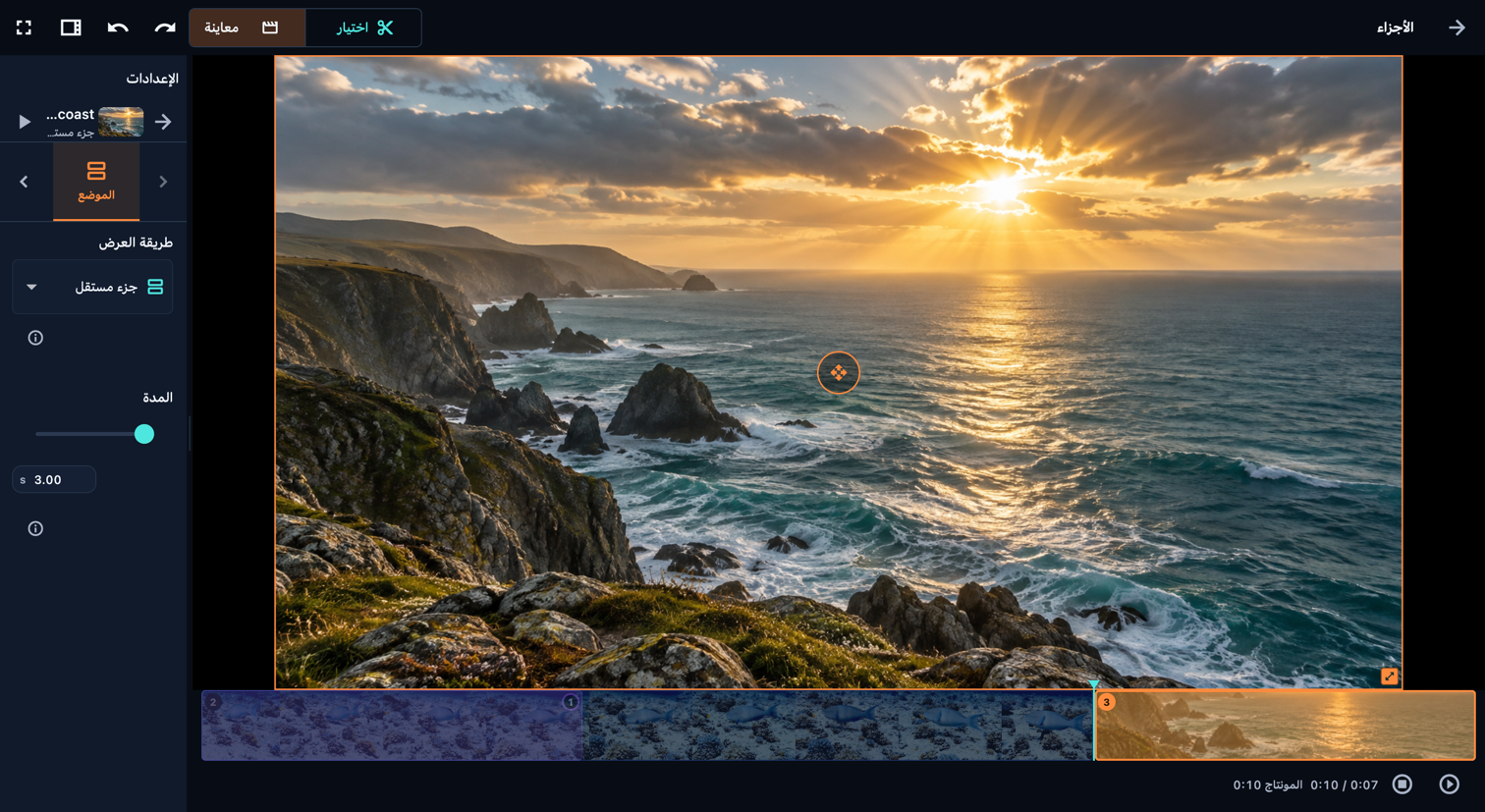Image resolution: width=1485 pixels, height=812 pixels.
Task: Click arrow next to الأجزاء
Action: (1457, 27)
